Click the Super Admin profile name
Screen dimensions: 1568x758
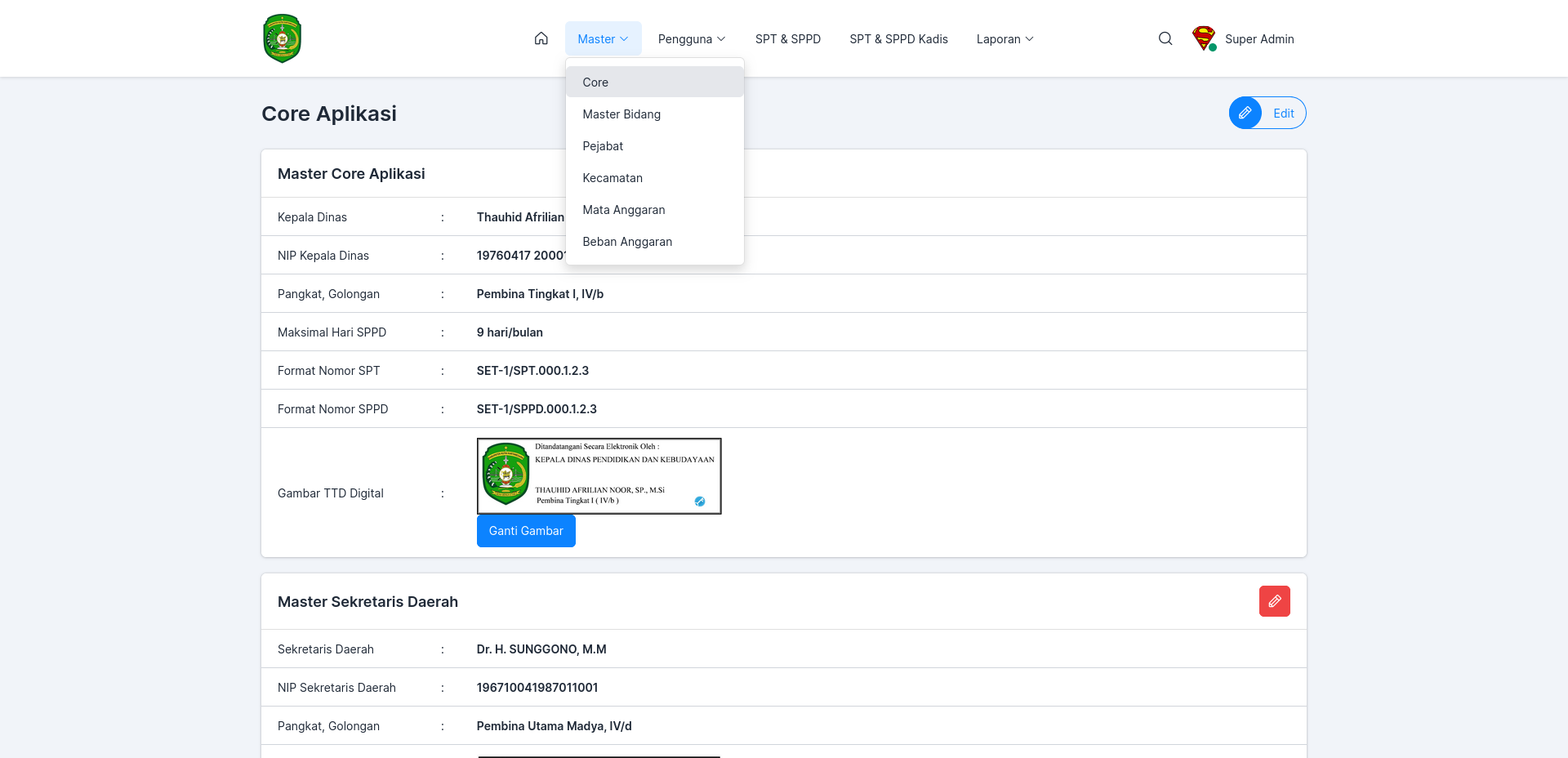[1259, 38]
